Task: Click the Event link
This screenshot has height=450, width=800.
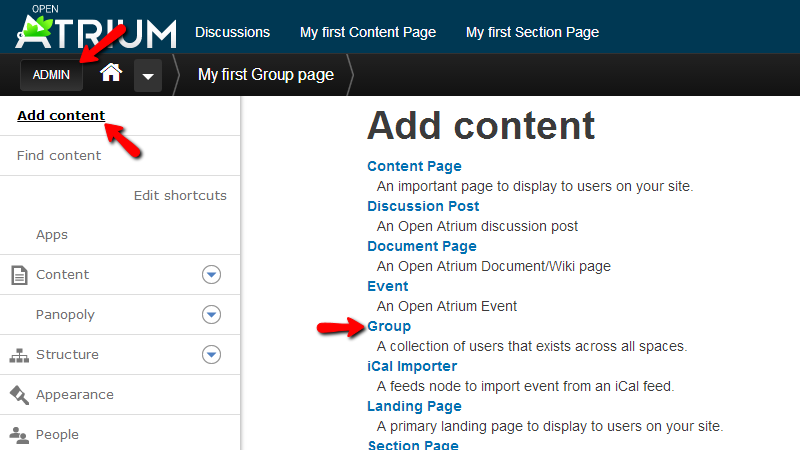Action: pyautogui.click(x=388, y=286)
